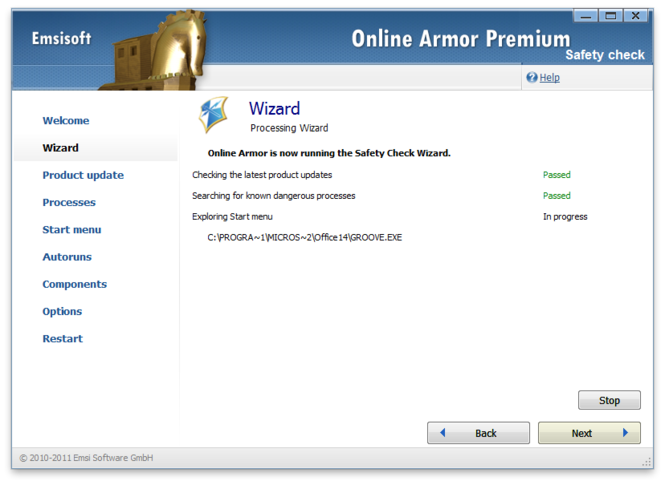Image resolution: width=665 pixels, height=485 pixels.
Task: Click the 'In progress' status text
Action: click(x=565, y=217)
